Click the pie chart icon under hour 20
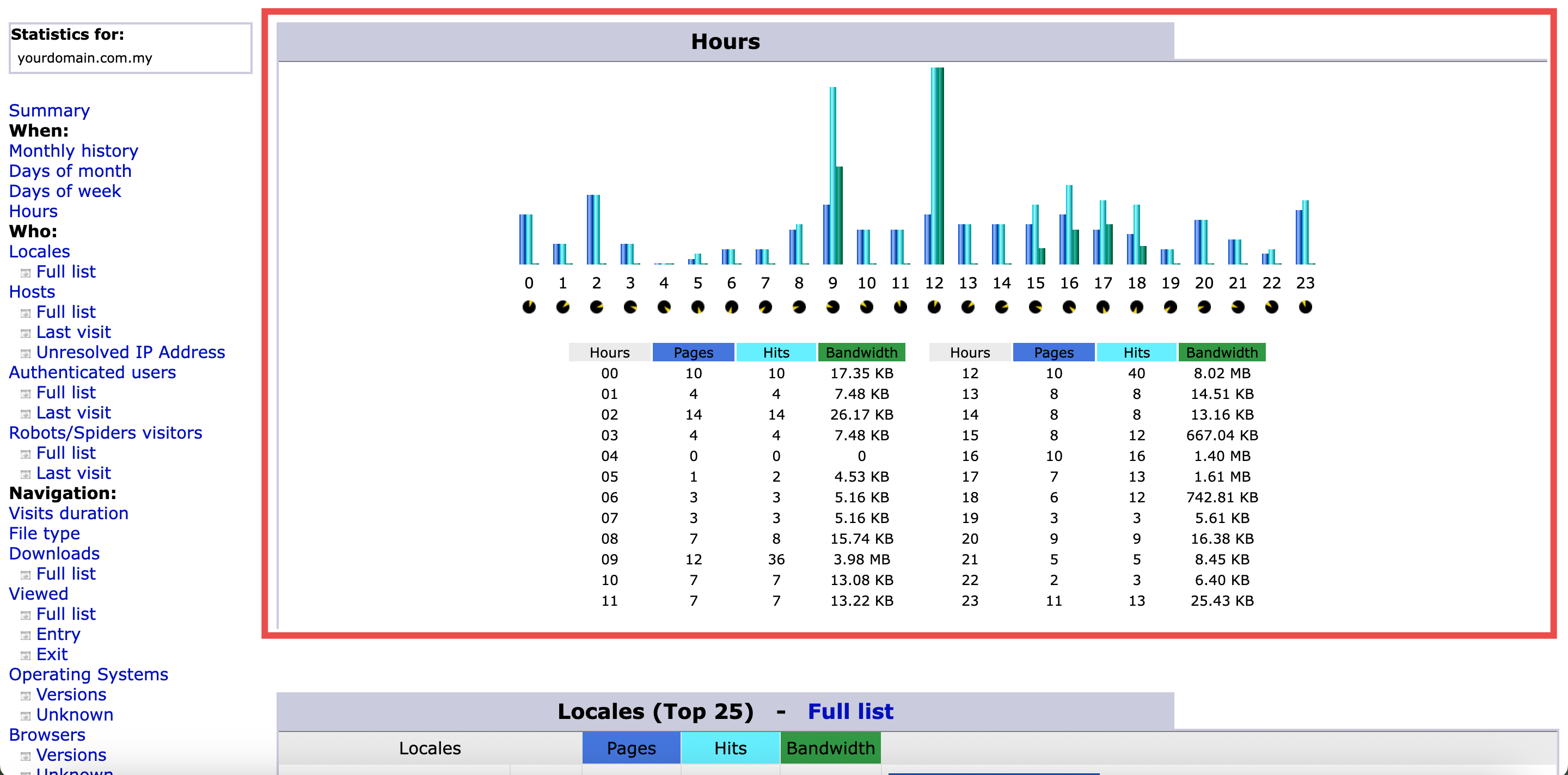Image resolution: width=1568 pixels, height=775 pixels. 1205,307
